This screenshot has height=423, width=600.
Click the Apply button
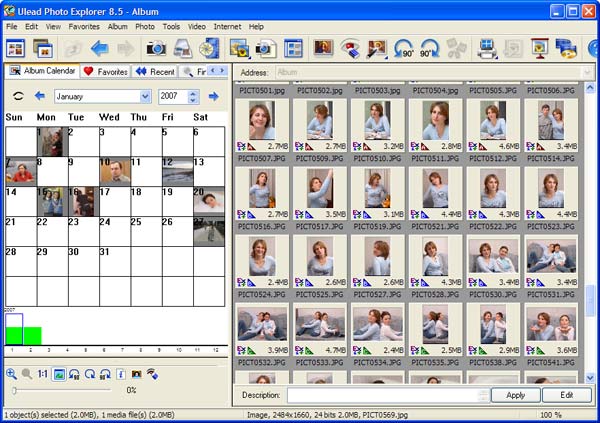pyautogui.click(x=515, y=395)
